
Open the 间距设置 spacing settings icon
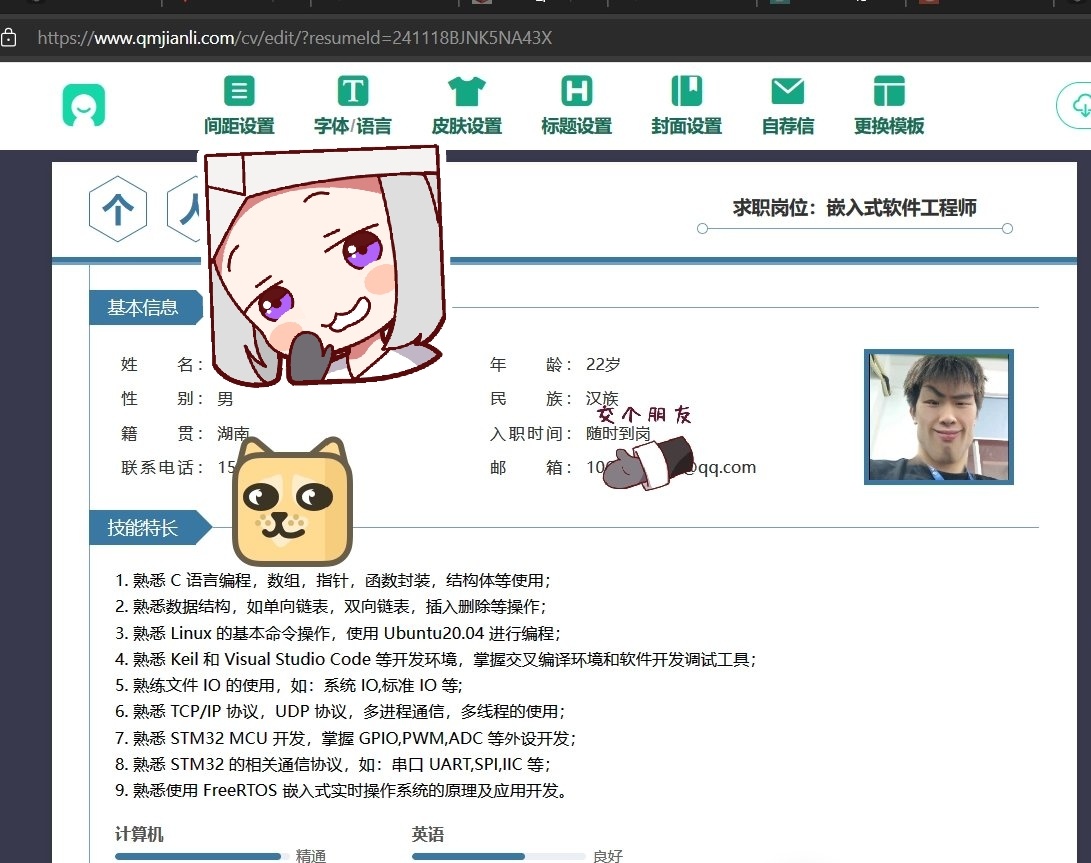point(238,91)
